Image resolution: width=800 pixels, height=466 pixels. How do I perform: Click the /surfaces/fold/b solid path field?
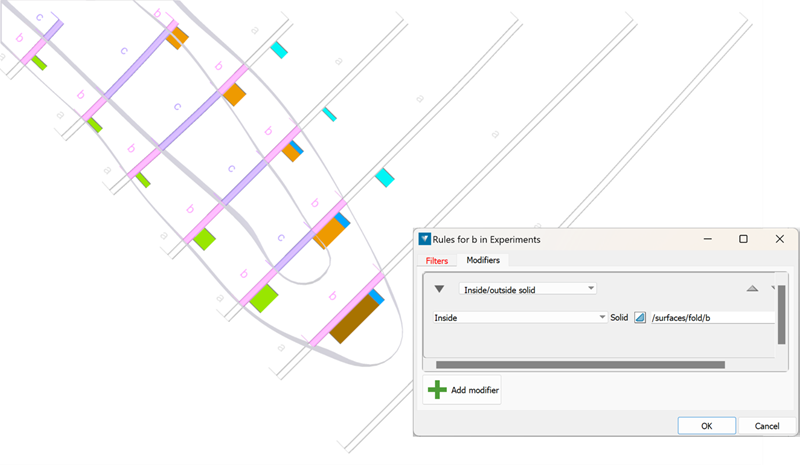[712, 317]
